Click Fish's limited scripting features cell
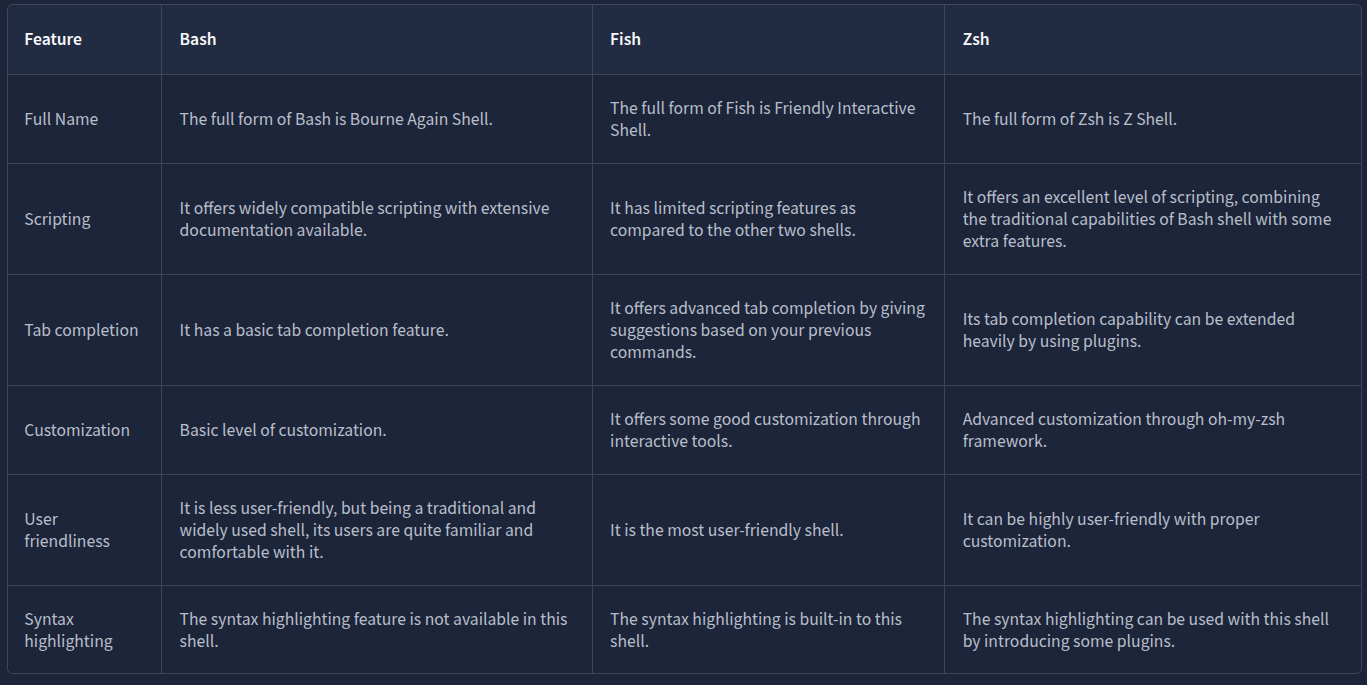Screen dimensions: 1367x685 coord(733,219)
